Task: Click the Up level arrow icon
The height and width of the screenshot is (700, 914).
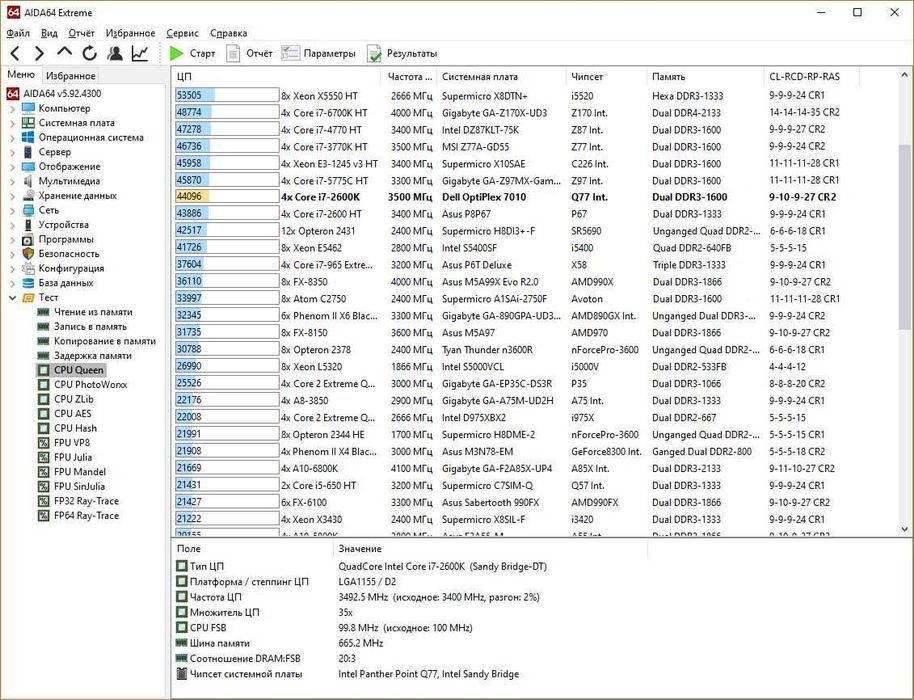Action: (64, 52)
